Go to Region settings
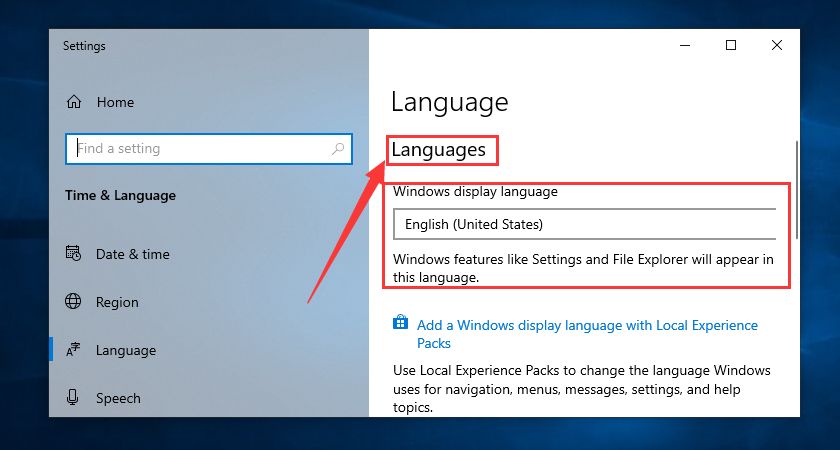 click(117, 302)
